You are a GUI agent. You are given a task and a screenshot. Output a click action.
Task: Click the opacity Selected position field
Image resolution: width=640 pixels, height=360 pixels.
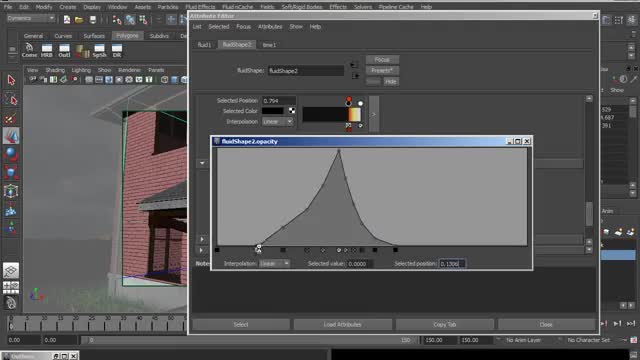452,264
